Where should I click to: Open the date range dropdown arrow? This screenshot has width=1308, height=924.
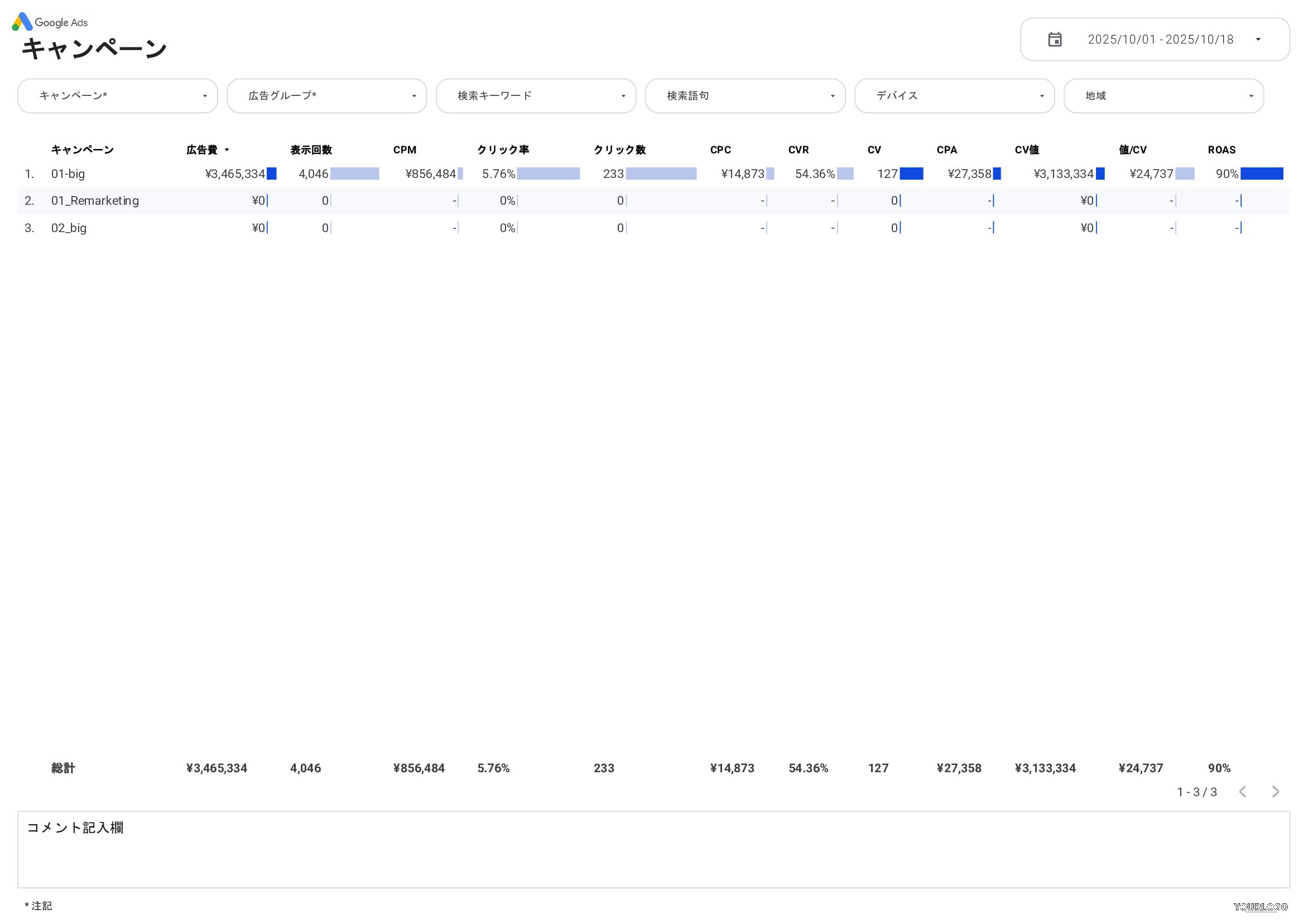(1258, 39)
